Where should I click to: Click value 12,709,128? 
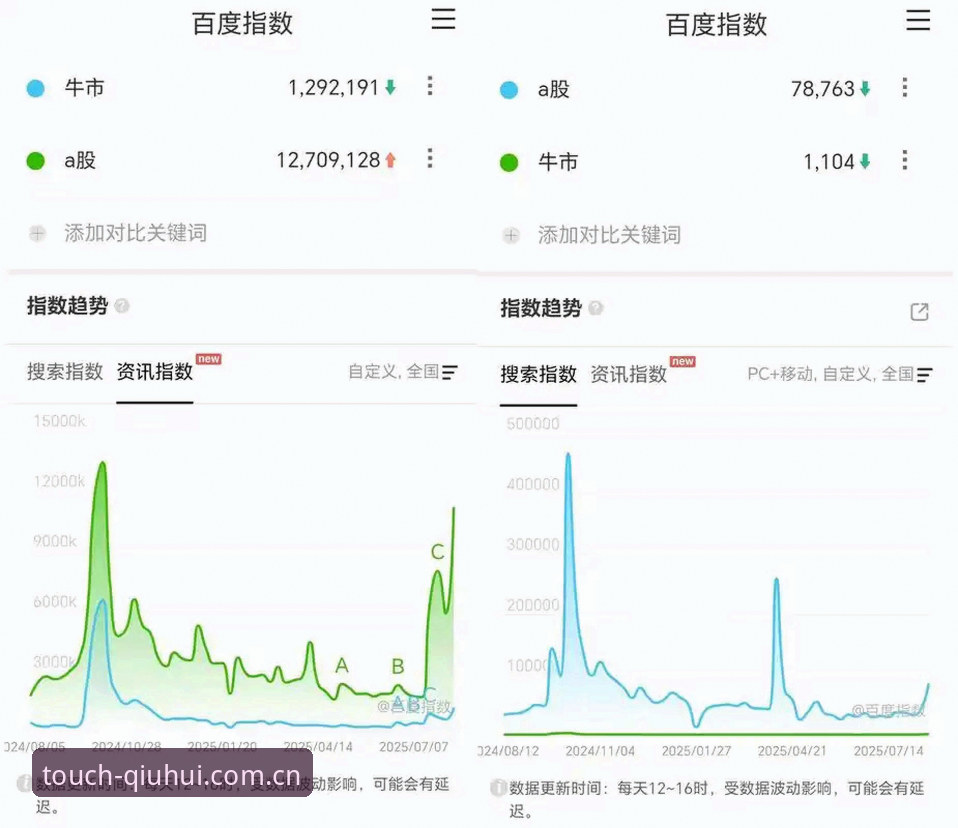[x=328, y=160]
